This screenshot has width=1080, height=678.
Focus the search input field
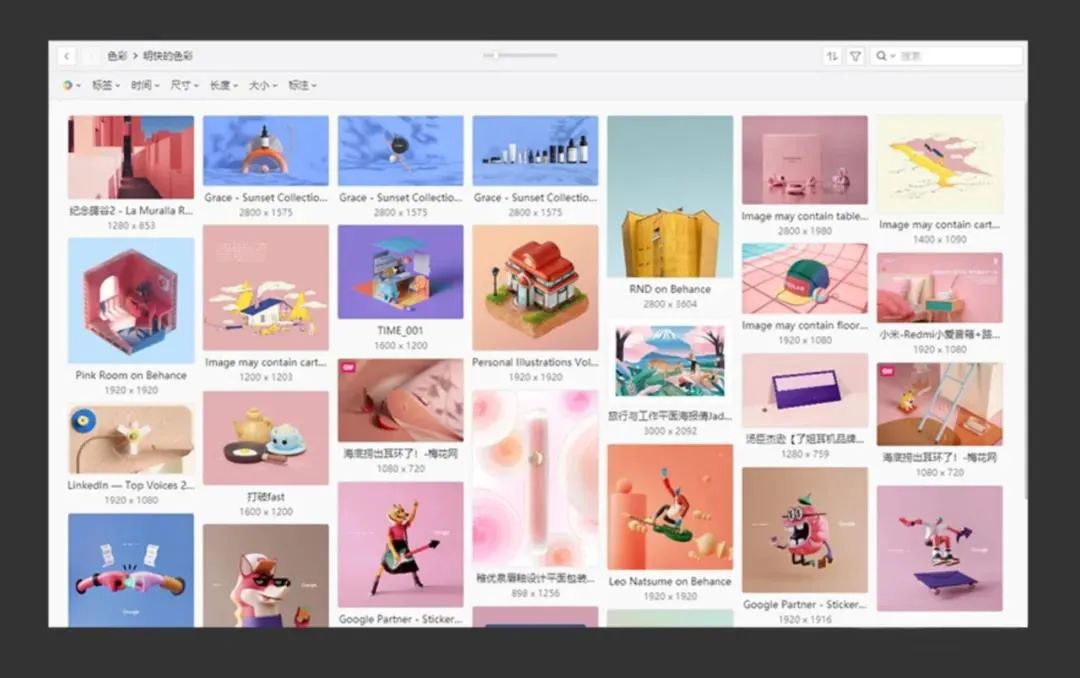tap(955, 56)
